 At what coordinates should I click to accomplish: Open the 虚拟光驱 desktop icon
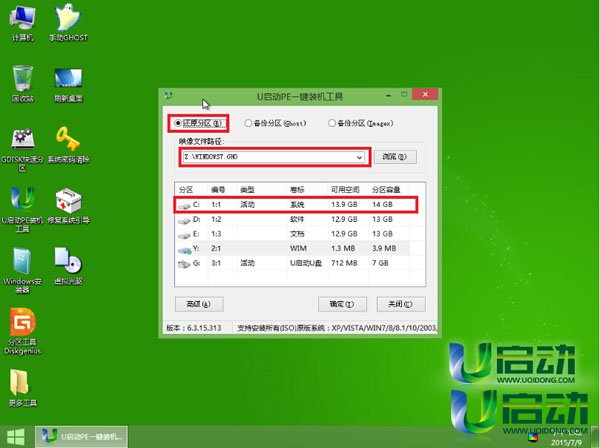click(68, 266)
